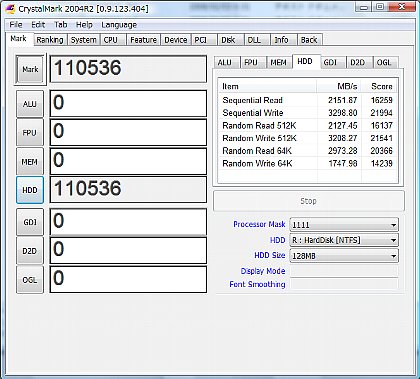420x379 pixels.
Task: Select the Sequential Read row
Action: (x=308, y=100)
